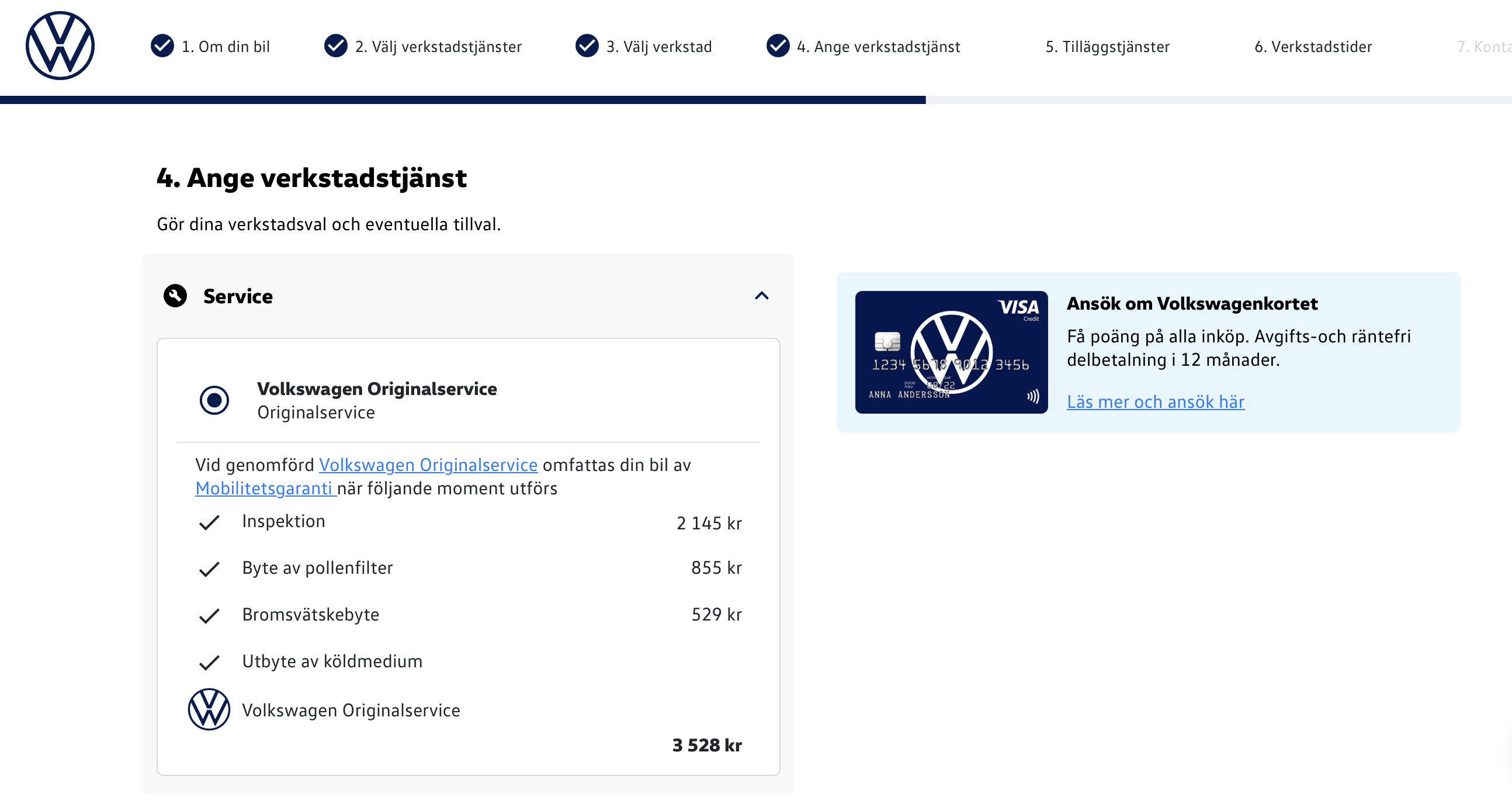This screenshot has height=804, width=1512.
Task: Click the Ansök om Volkswagenkortet heading
Action: pos(1192,303)
